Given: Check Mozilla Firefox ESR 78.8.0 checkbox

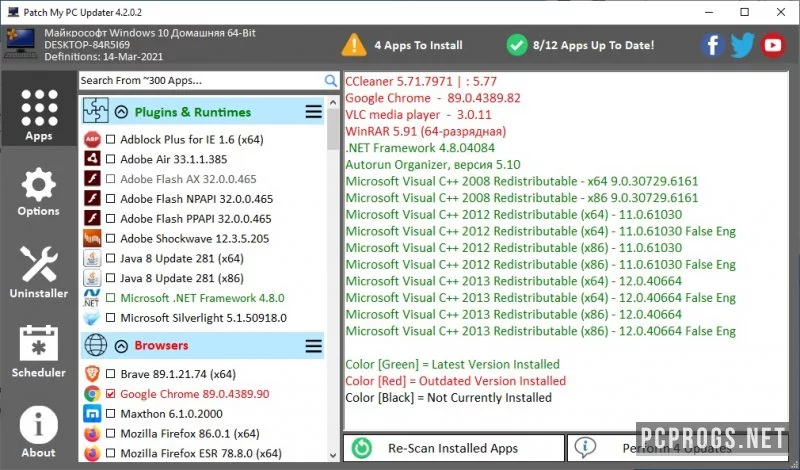Looking at the screenshot, I should pyautogui.click(x=110, y=453).
